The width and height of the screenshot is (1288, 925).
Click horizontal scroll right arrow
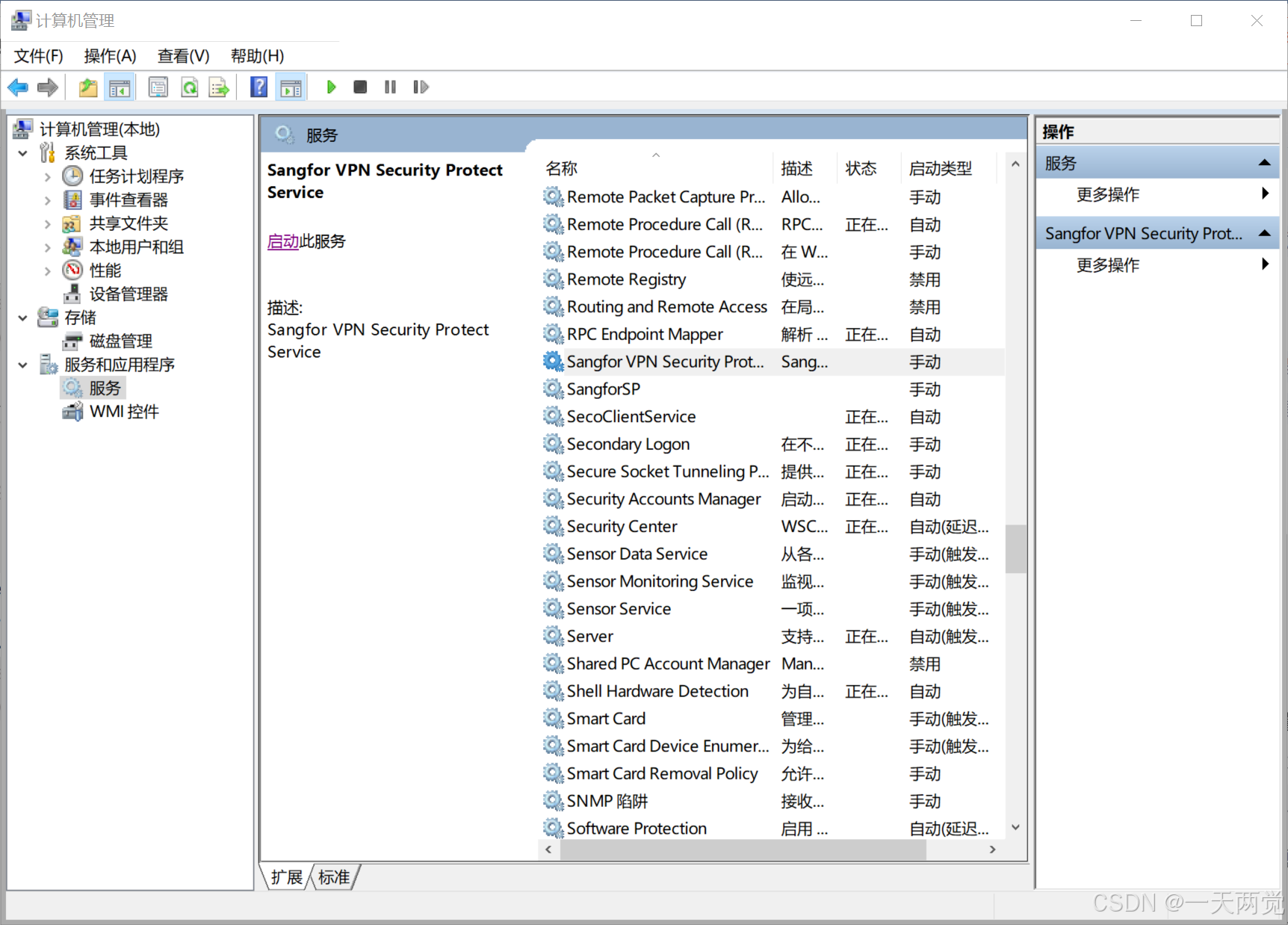[992, 850]
